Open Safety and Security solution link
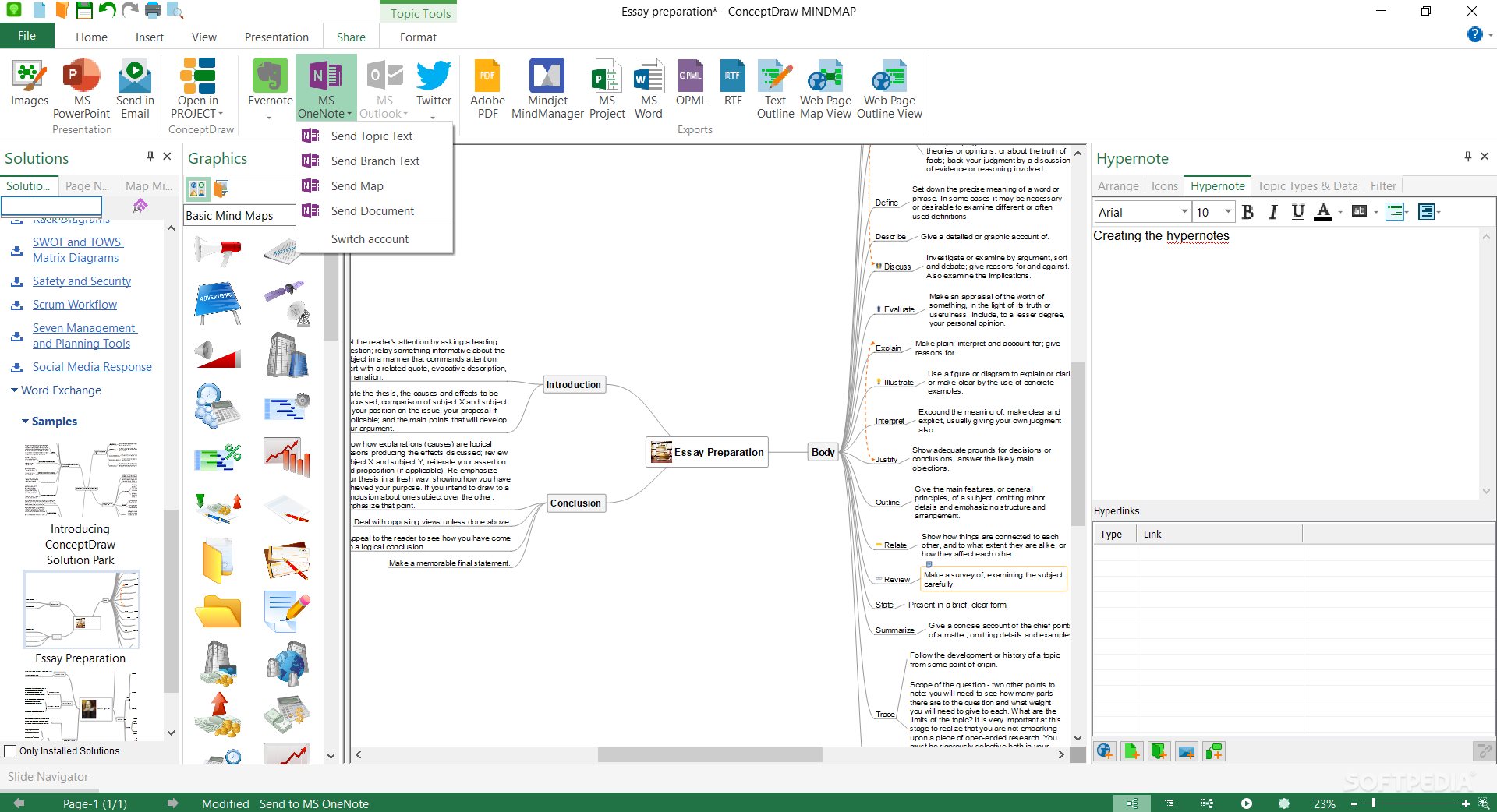The width and height of the screenshot is (1497, 812). [x=82, y=281]
